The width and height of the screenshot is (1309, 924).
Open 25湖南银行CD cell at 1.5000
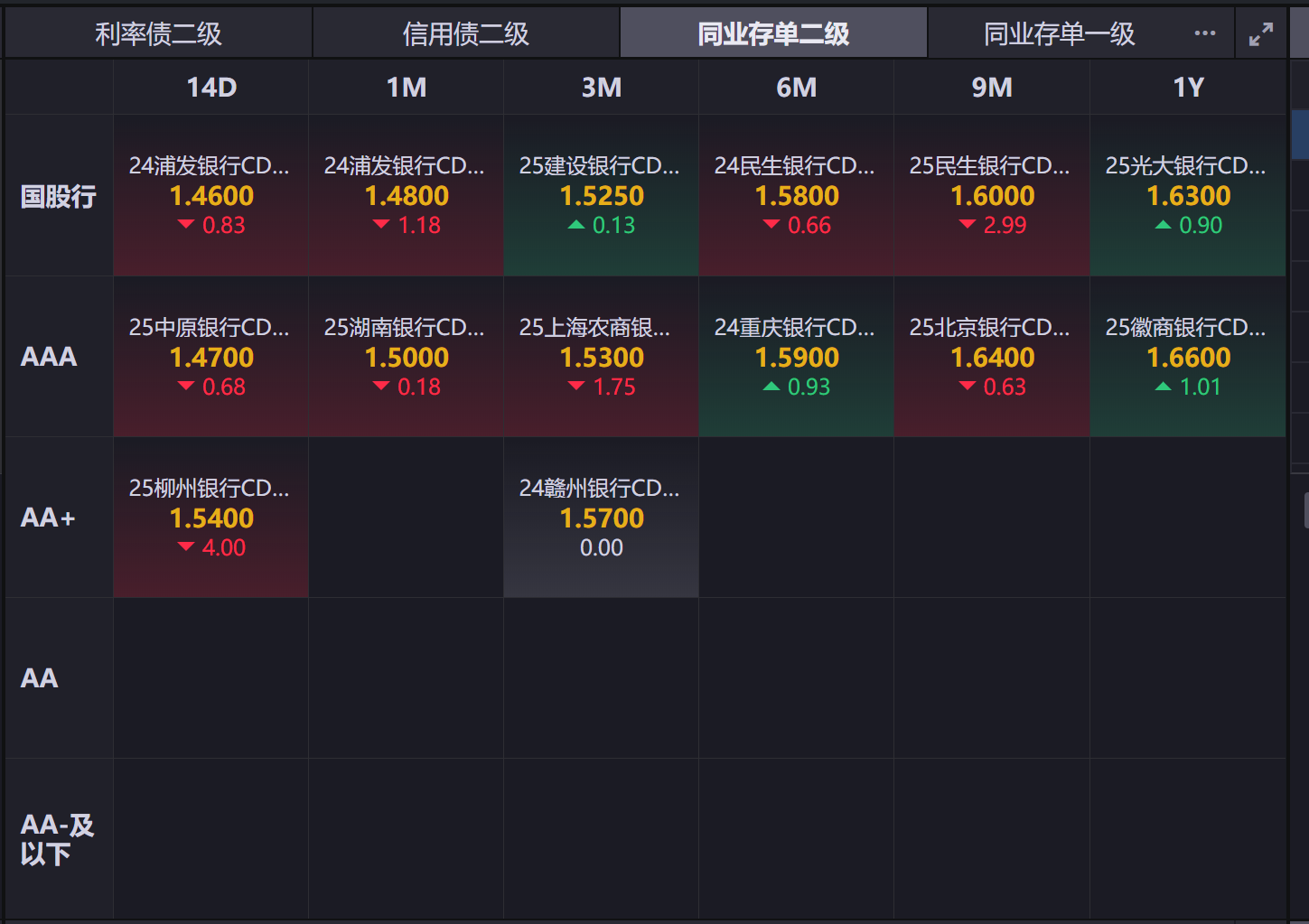407,357
